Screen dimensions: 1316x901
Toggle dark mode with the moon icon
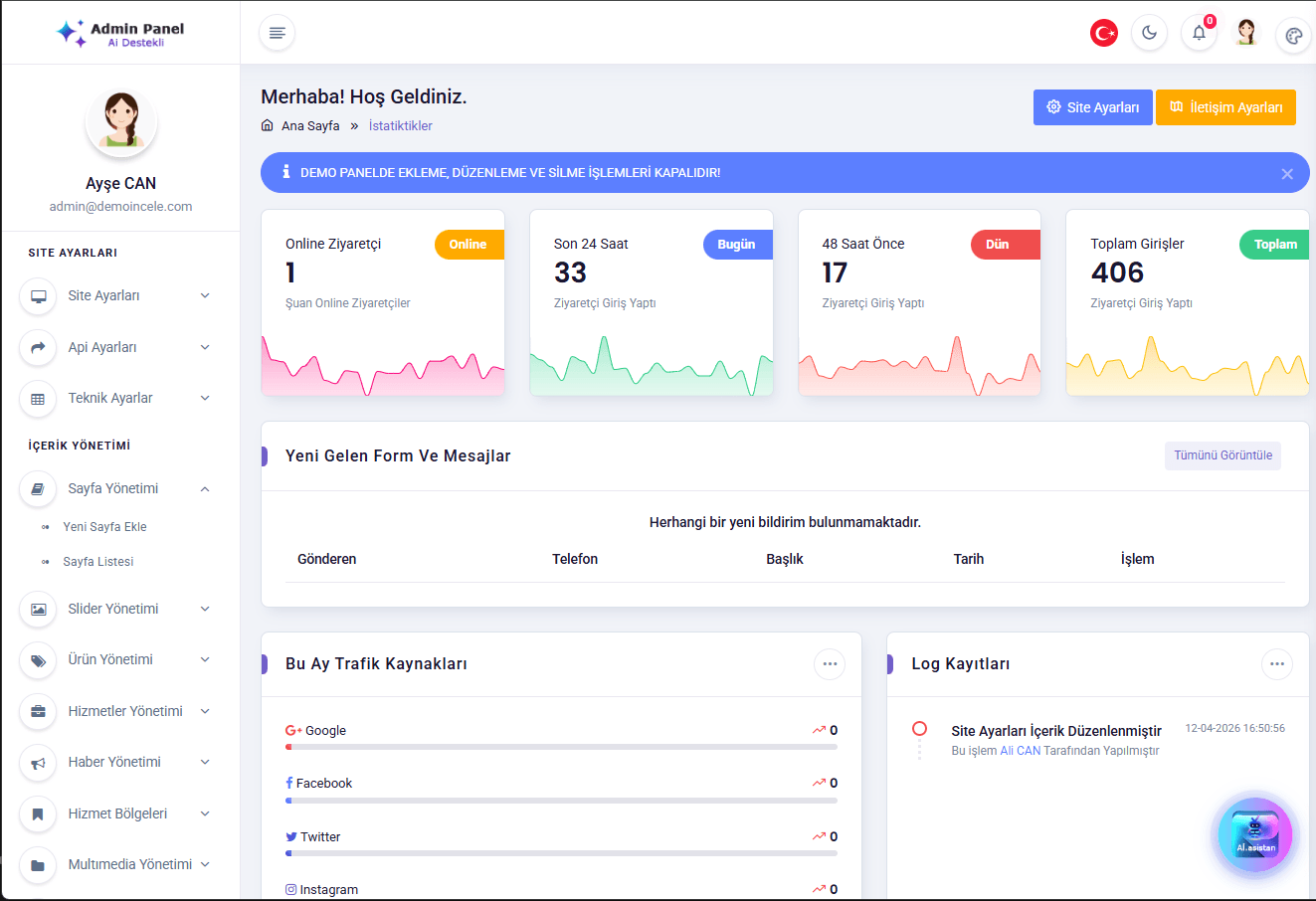point(1150,33)
